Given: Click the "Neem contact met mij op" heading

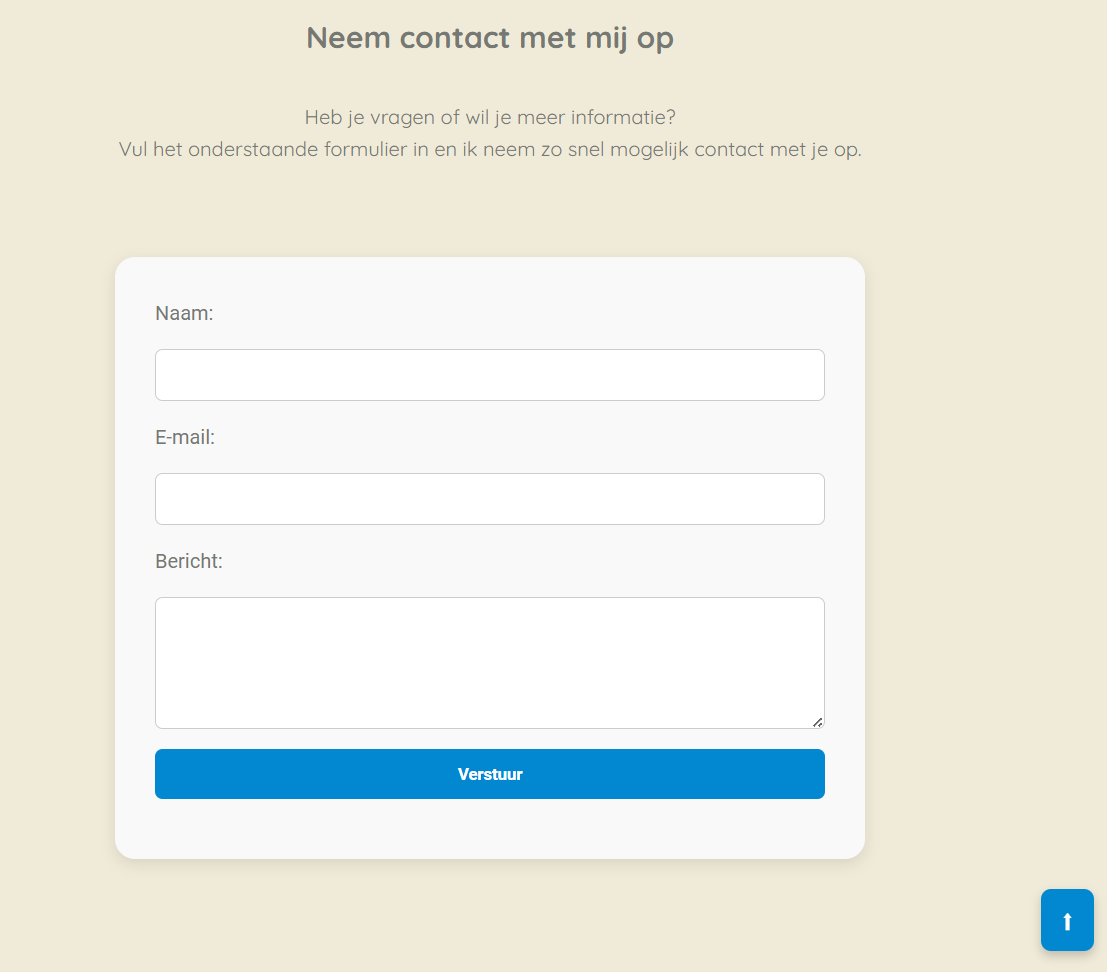Looking at the screenshot, I should coord(490,38).
